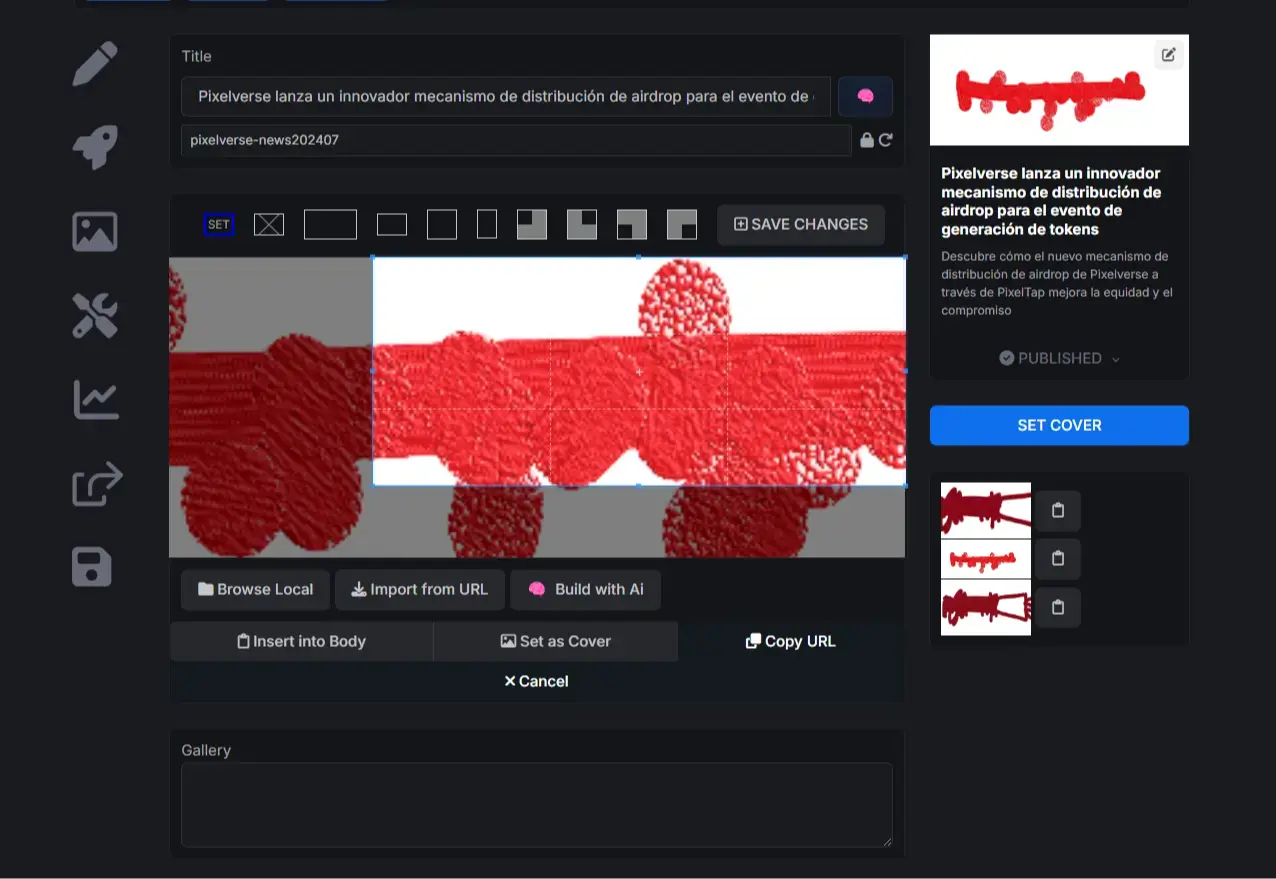Click the description text starting 'Descubre cómo'
1276x879 pixels.
1055,283
